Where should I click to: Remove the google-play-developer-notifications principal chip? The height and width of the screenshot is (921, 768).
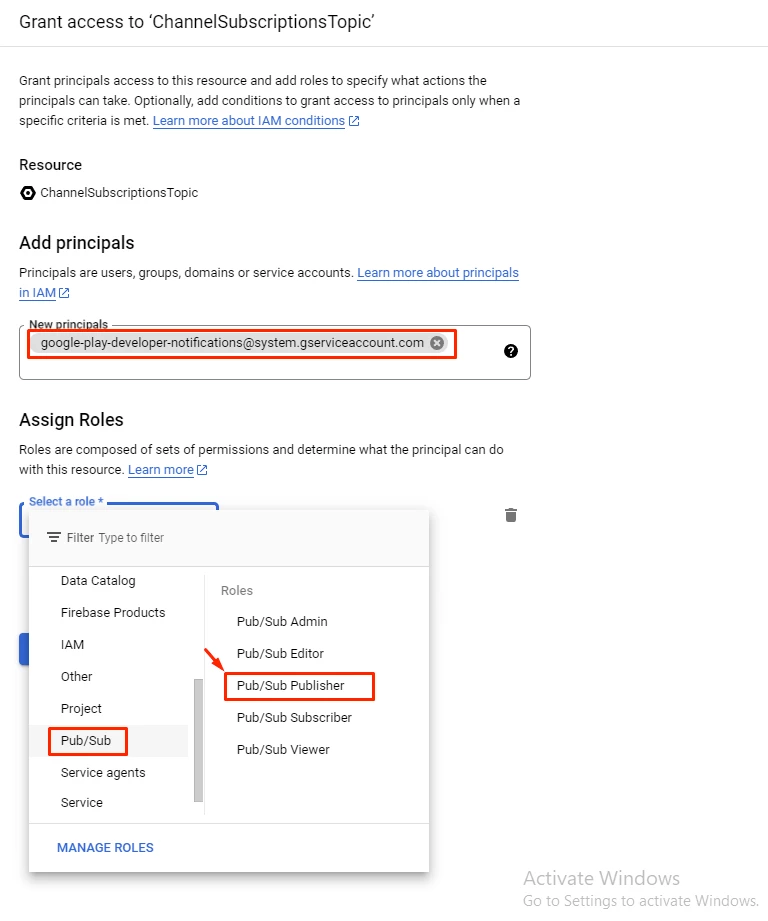point(437,343)
